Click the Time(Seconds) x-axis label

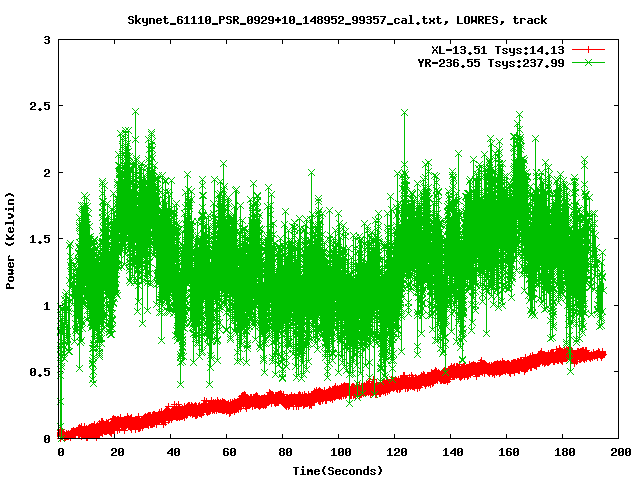337,470
